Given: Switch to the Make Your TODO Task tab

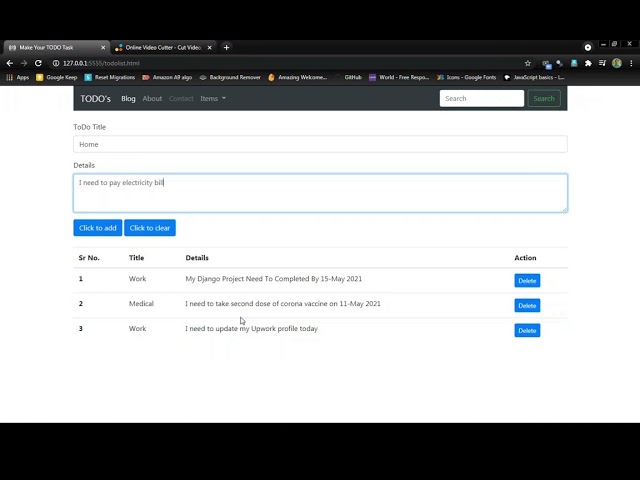Looking at the screenshot, I should [55, 48].
